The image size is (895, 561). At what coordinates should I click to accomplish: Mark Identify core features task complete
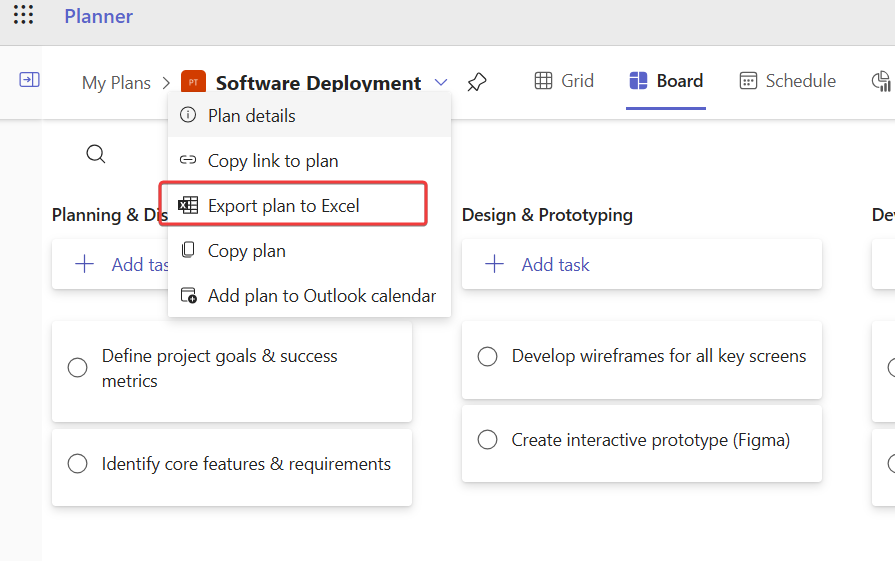(x=77, y=464)
